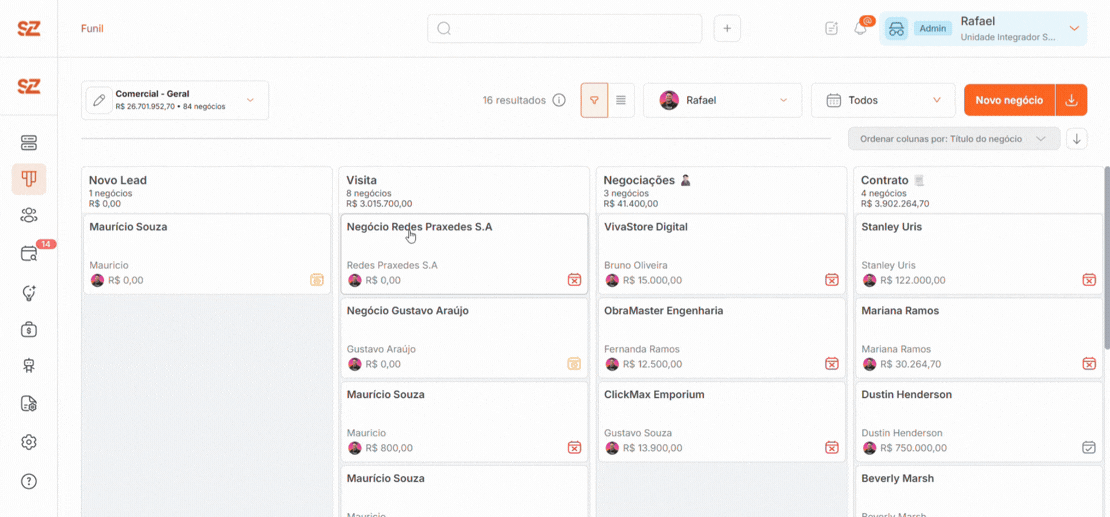Click the download icon next to Novo negócio

pos(1071,101)
